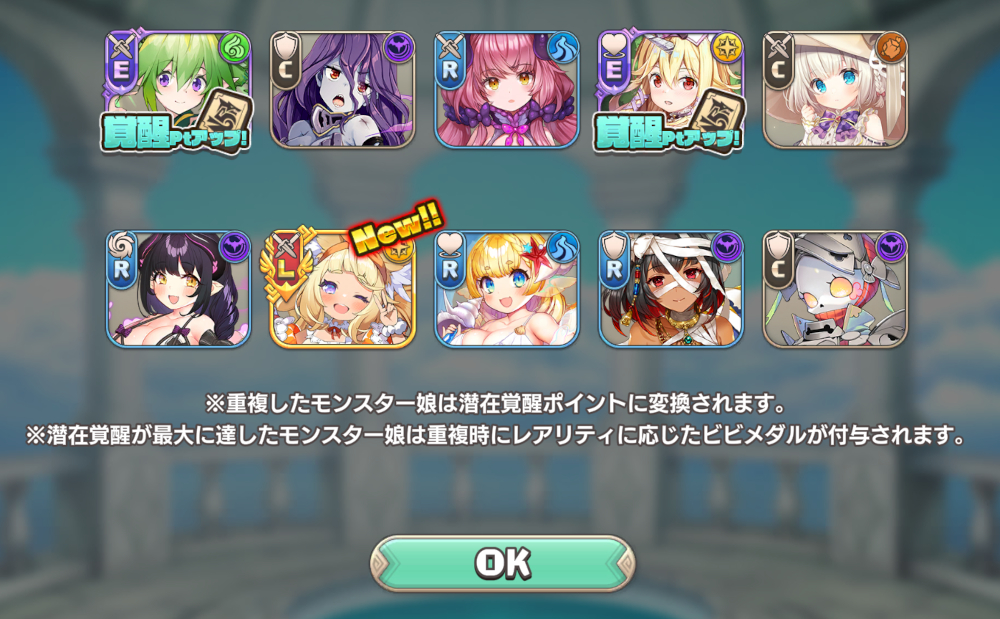Select the blonde starfish hairpin R card
This screenshot has height=619, width=1000.
(506, 289)
